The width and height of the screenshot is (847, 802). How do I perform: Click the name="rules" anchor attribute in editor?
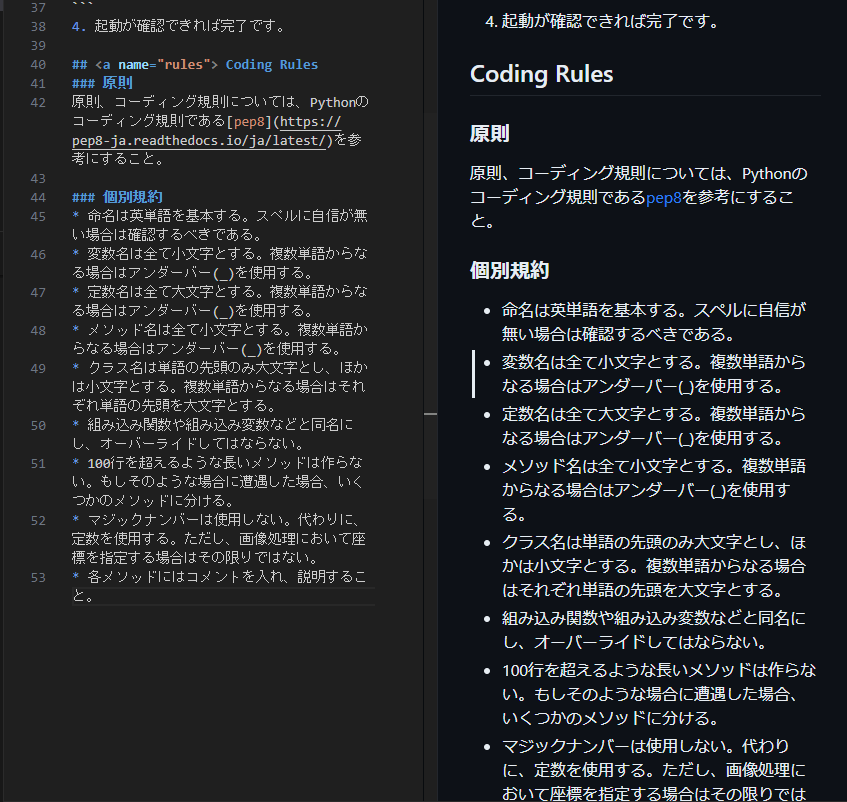[x=164, y=65]
